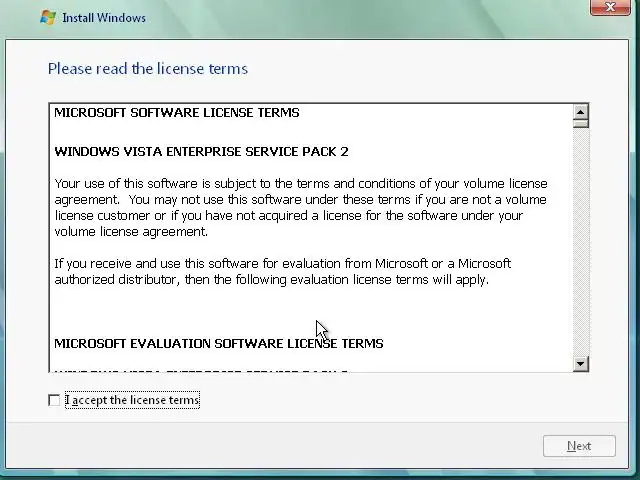Close the Install Windows dialog
This screenshot has height=480, width=640.
[x=610, y=7]
